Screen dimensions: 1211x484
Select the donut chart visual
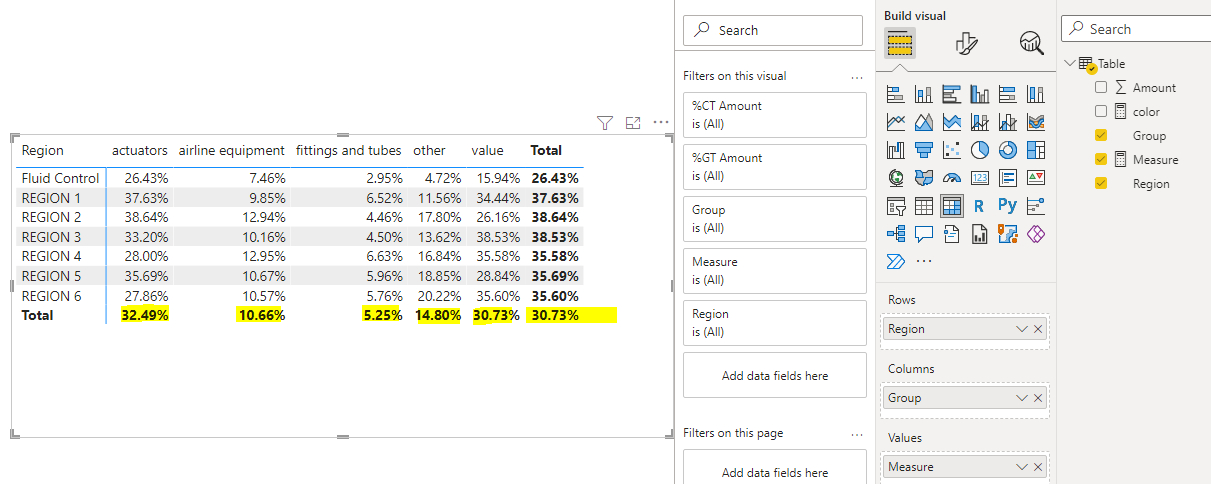tap(1008, 150)
